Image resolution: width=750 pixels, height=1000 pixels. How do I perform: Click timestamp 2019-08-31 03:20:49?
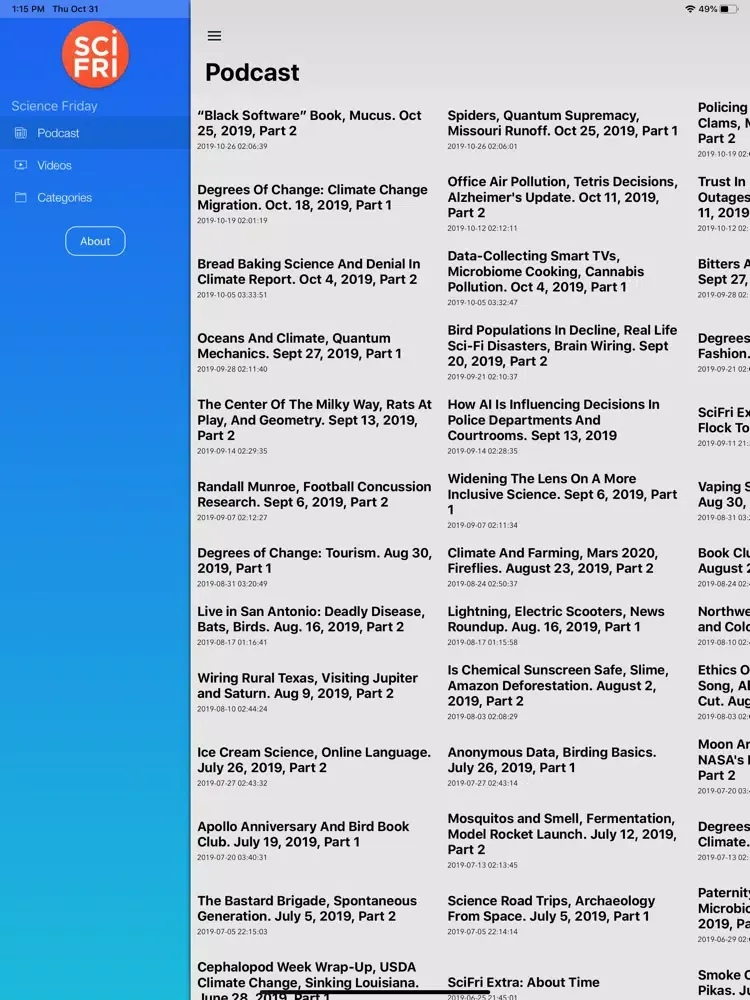coord(232,584)
